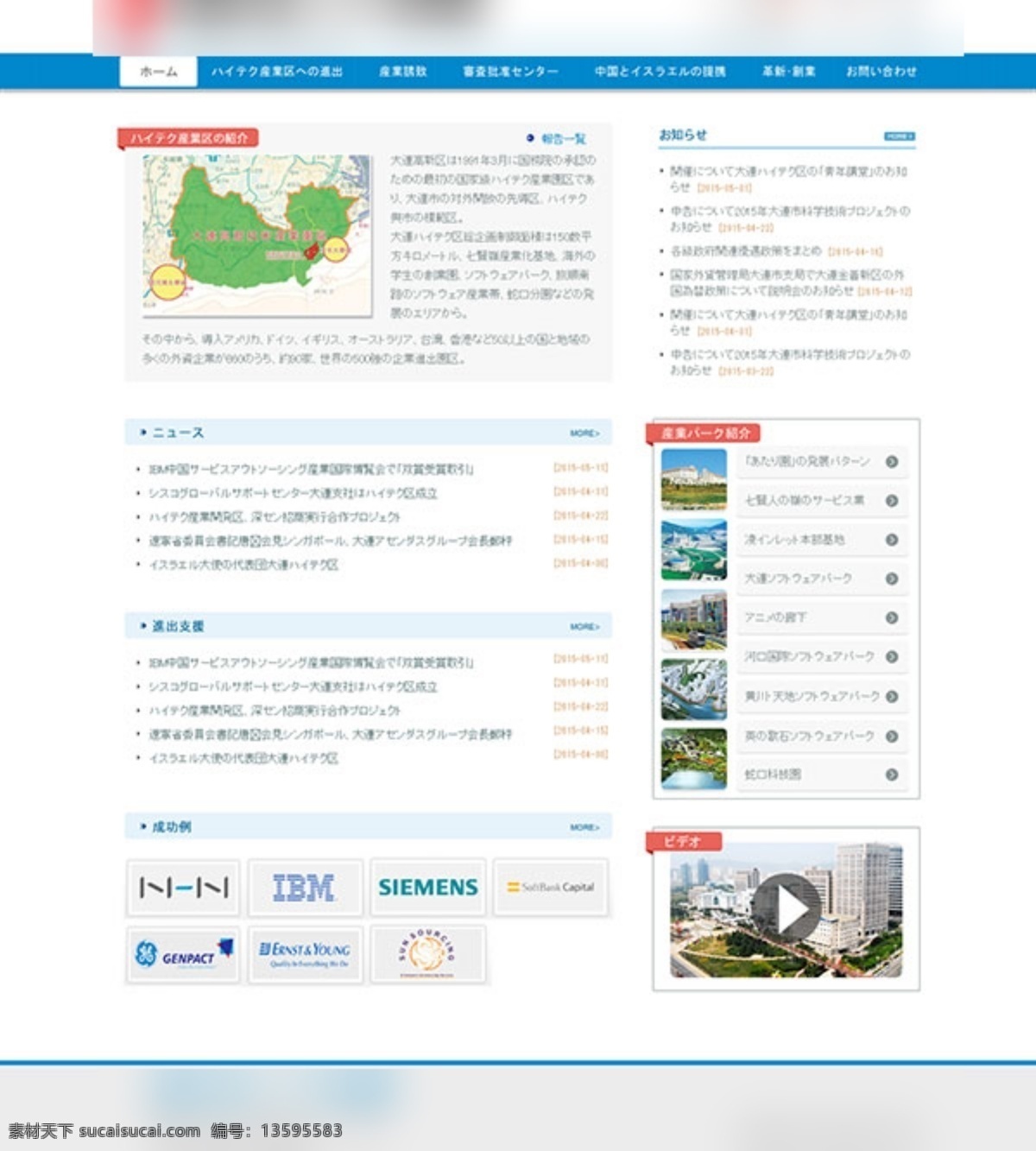Click the Sun Sourcing circular logo
The width and height of the screenshot is (1036, 1151).
pyautogui.click(x=427, y=953)
